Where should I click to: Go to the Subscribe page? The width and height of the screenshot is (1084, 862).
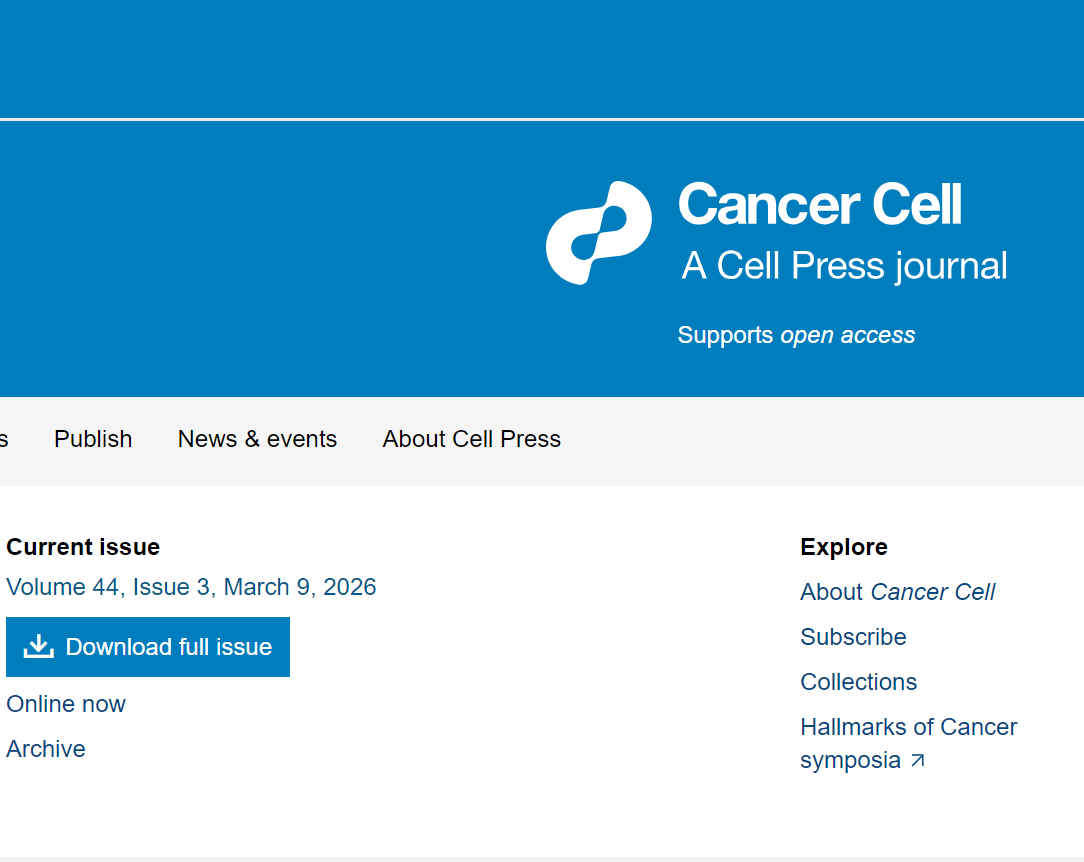853,637
